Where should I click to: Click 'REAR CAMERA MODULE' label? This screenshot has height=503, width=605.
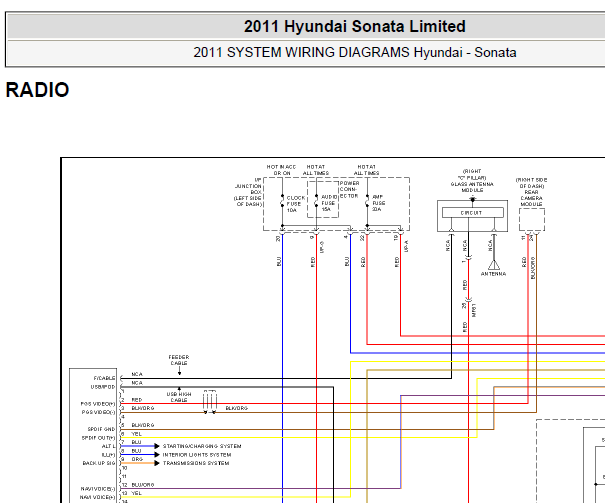[531, 198]
